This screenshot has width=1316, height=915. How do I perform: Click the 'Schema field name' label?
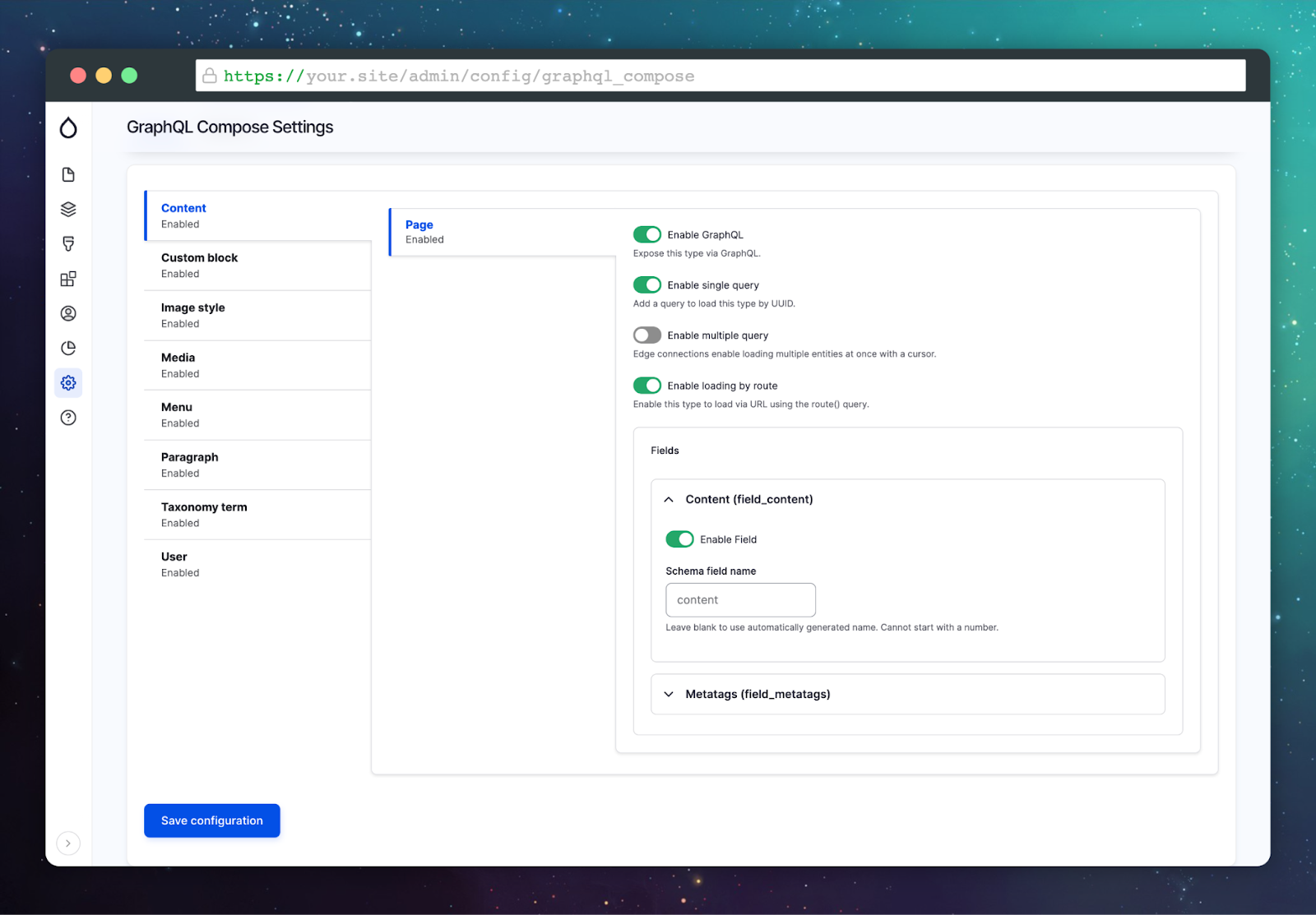(x=711, y=571)
